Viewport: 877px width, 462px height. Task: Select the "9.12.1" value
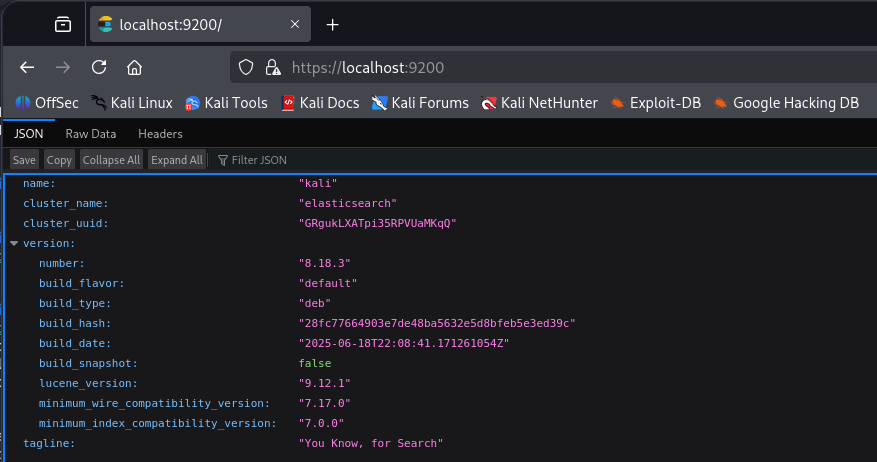coord(324,384)
